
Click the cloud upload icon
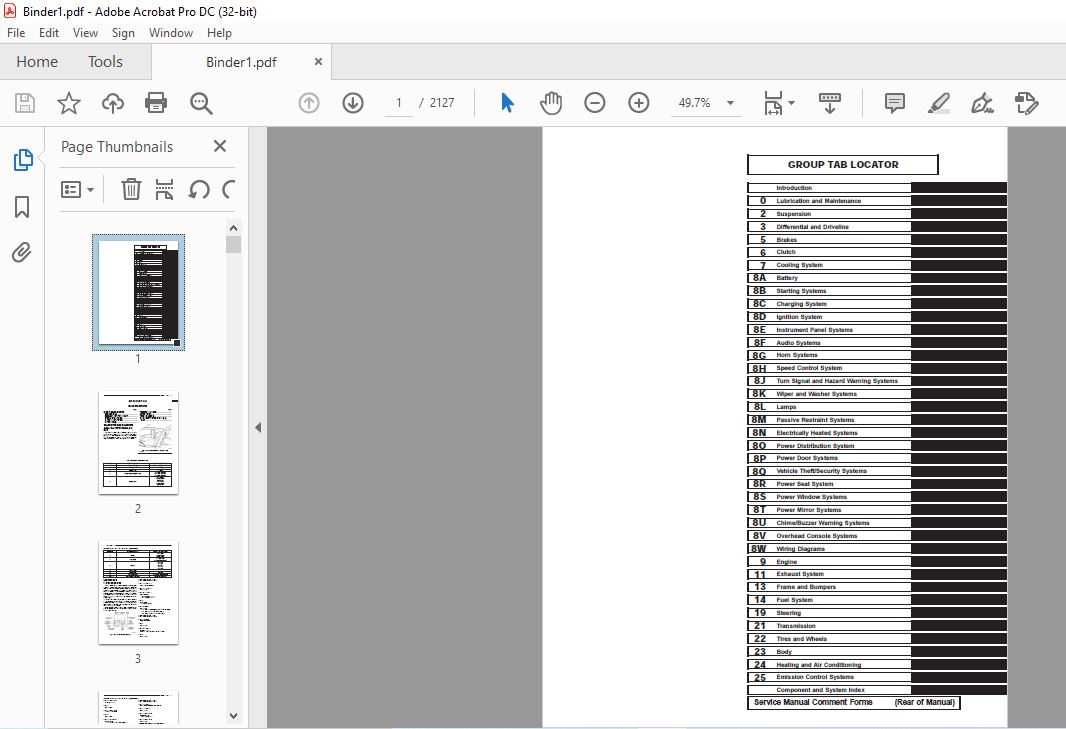[x=113, y=103]
